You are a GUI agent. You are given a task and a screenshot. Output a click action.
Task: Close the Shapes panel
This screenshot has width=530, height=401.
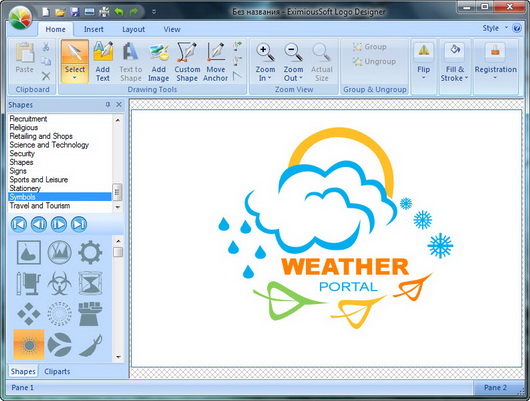[x=119, y=105]
